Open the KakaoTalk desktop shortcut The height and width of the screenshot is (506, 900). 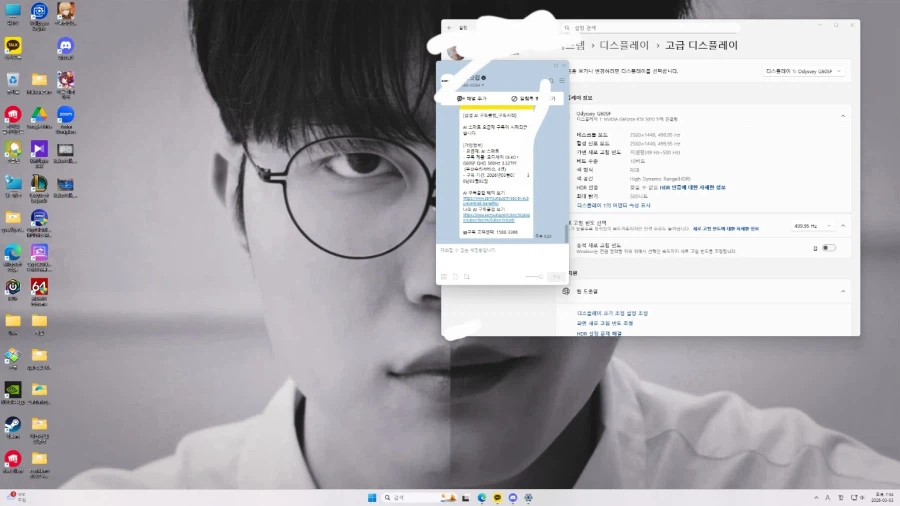click(13, 48)
